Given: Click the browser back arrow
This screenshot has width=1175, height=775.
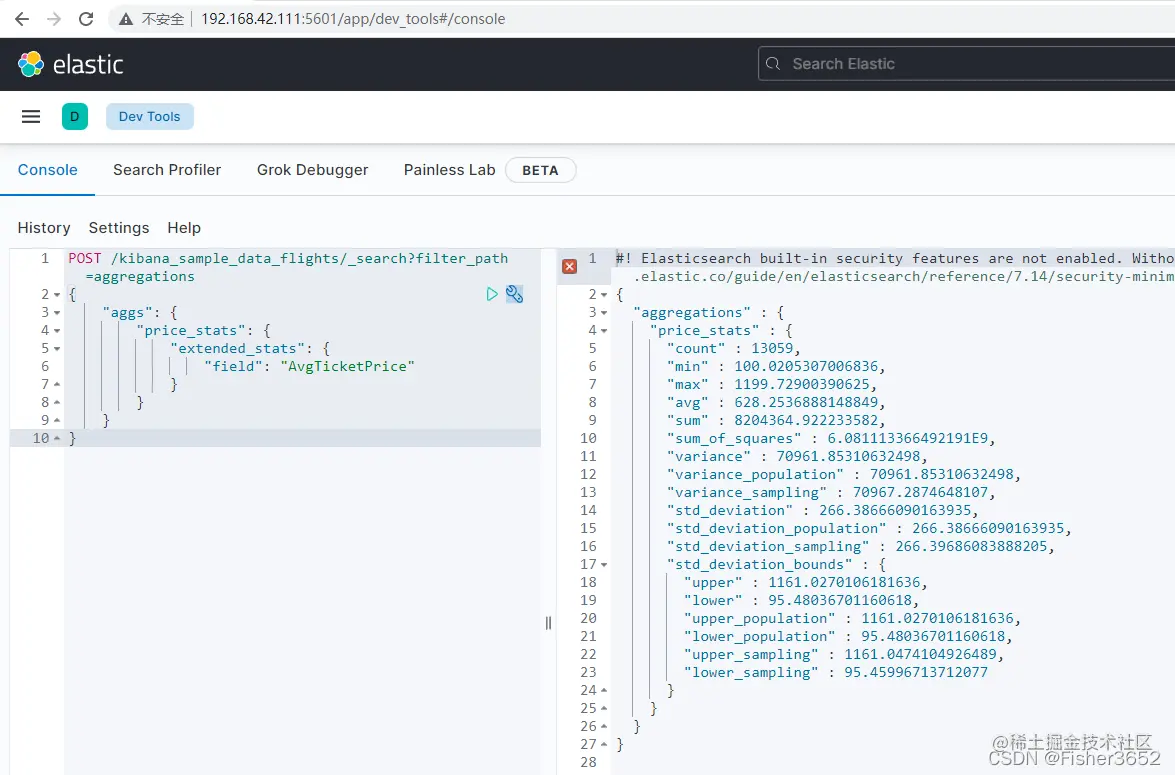Looking at the screenshot, I should [x=22, y=19].
